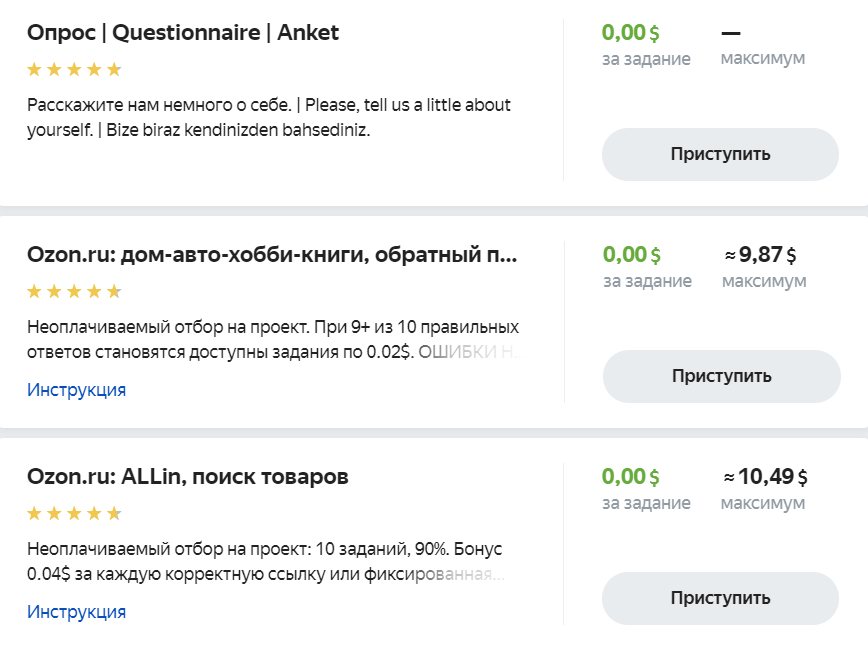This screenshot has width=868, height=645.
Task: Click the ≈10,49 $ maximum amount
Action: click(x=765, y=477)
